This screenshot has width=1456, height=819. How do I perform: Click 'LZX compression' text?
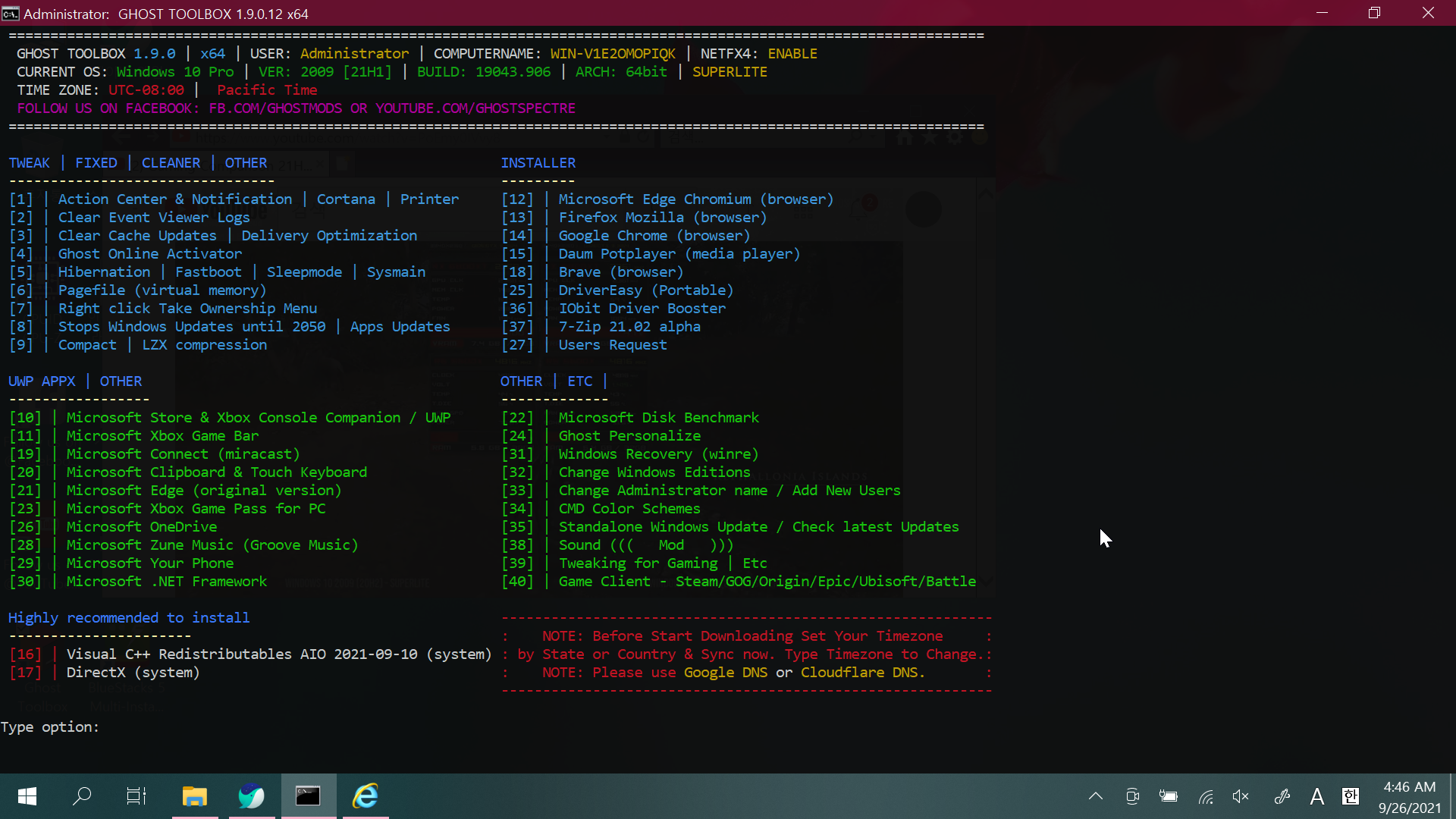point(205,345)
